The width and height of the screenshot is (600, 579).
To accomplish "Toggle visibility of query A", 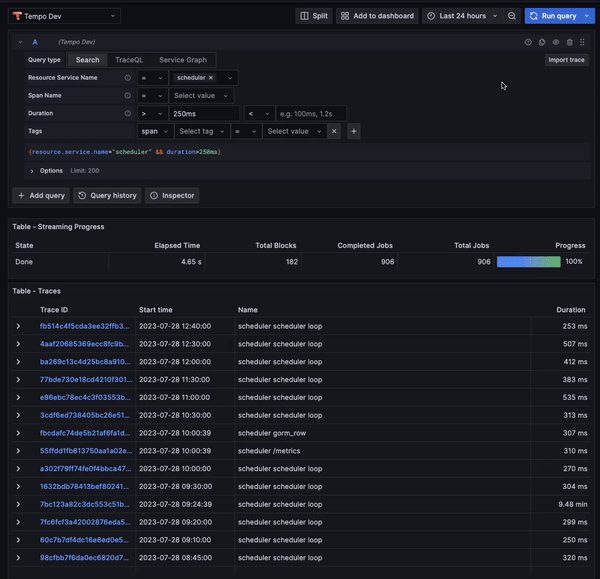I will (x=556, y=42).
